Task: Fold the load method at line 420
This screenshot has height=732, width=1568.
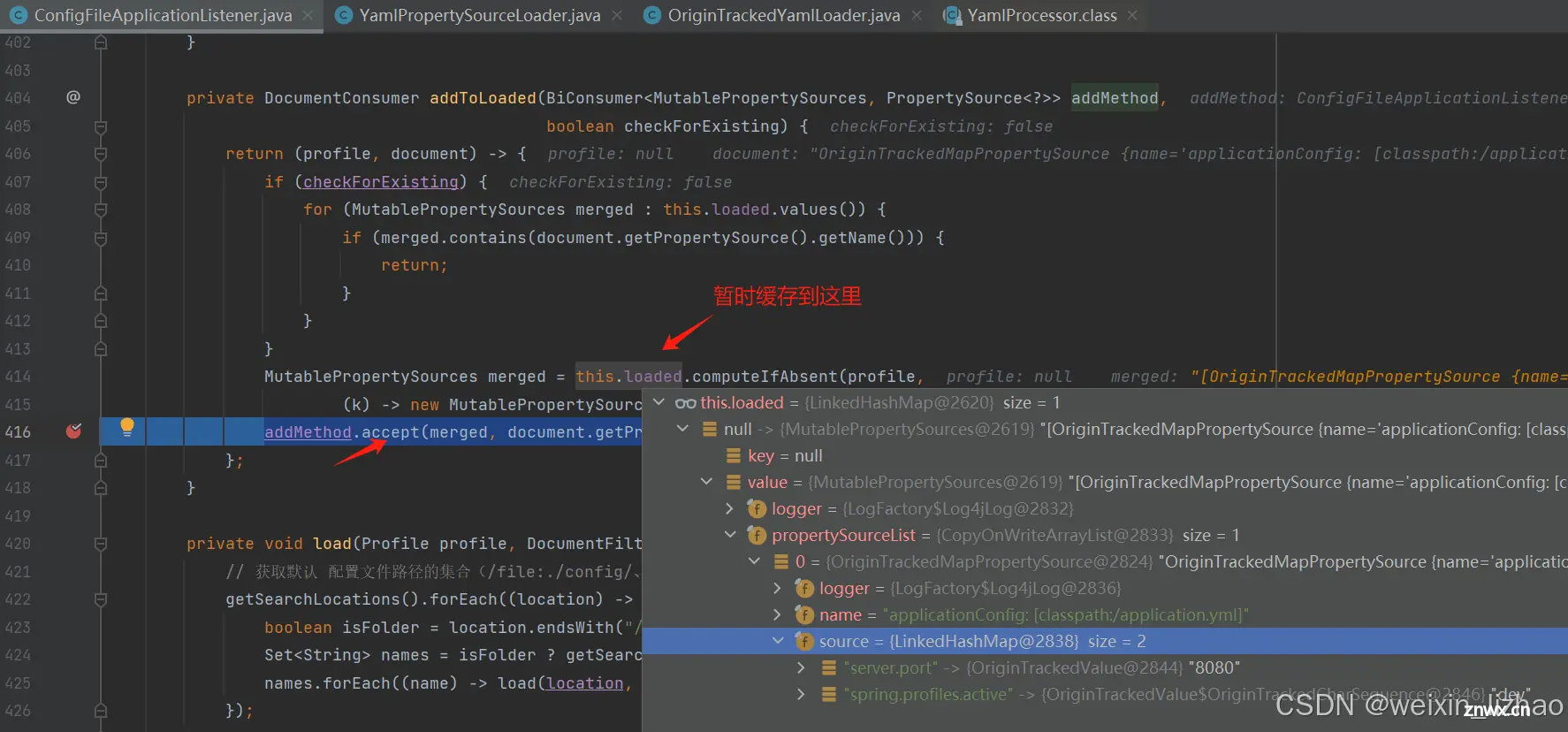Action: (101, 544)
